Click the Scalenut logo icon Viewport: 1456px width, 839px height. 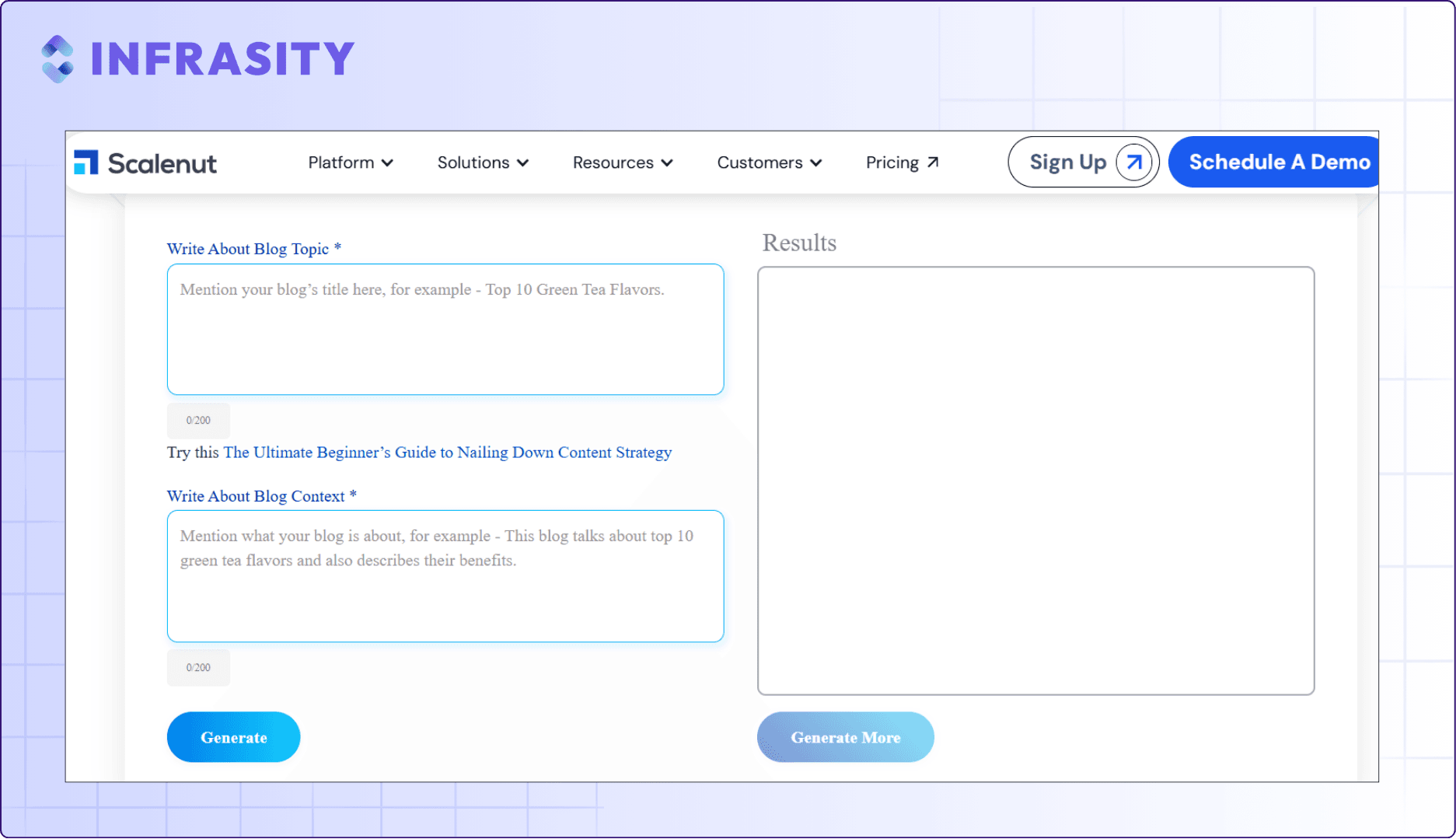pyautogui.click(x=86, y=163)
